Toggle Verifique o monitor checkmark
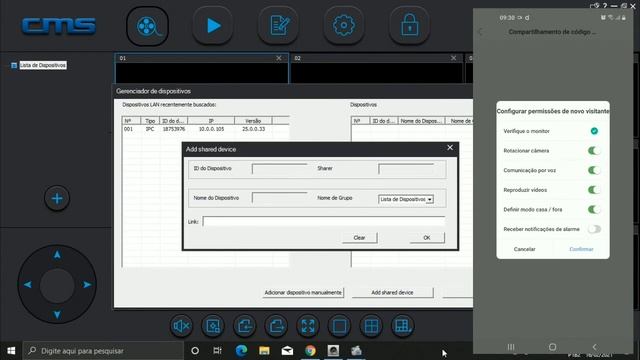Screen dimensions: 640x360 (x=594, y=131)
